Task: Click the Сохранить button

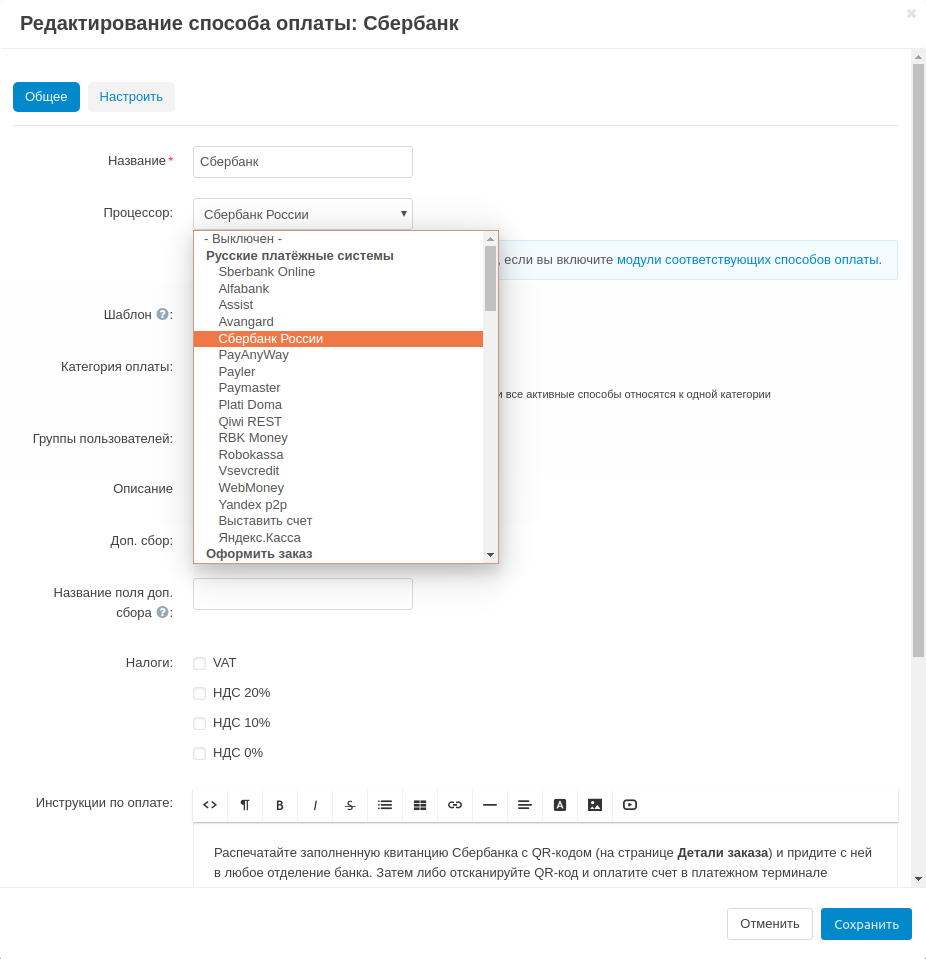Action: click(866, 924)
